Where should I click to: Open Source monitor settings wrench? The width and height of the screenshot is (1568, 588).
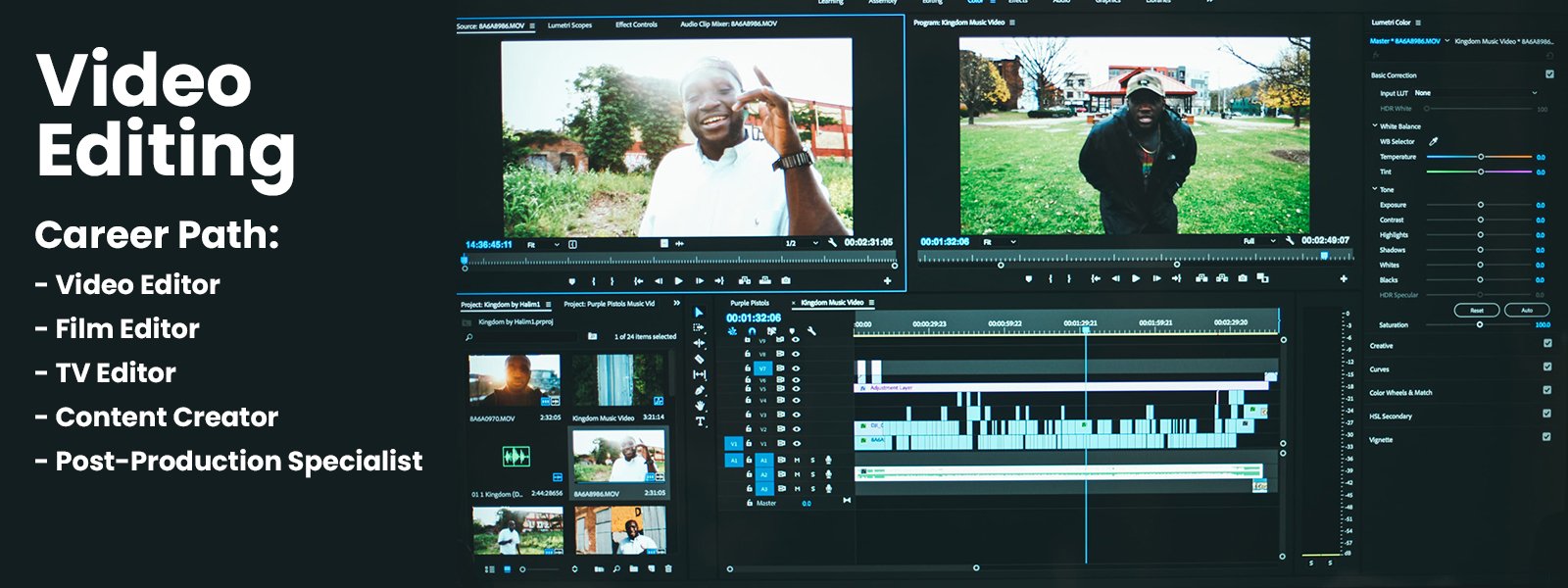tap(832, 243)
